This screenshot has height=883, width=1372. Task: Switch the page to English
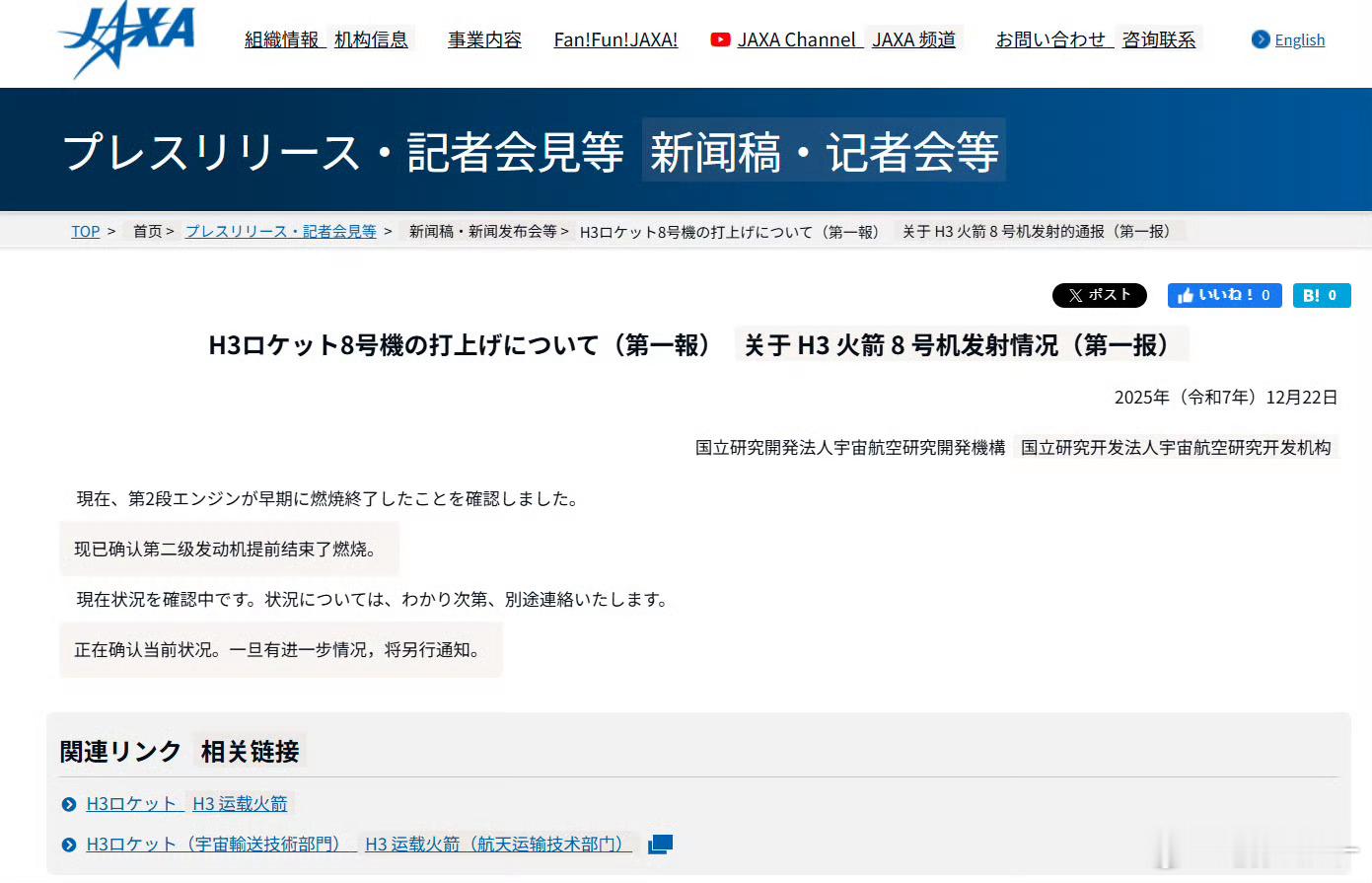(1300, 39)
